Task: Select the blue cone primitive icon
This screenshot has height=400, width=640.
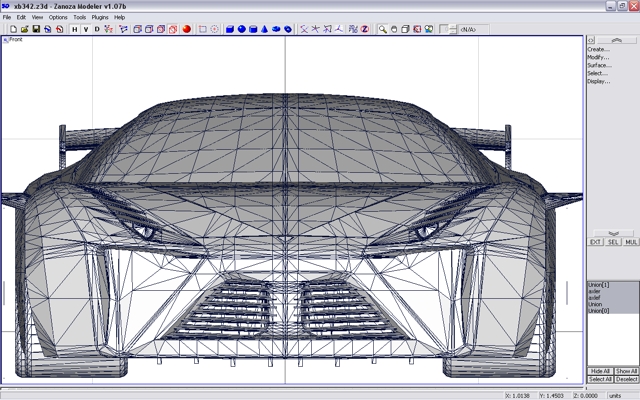Action: [x=265, y=30]
